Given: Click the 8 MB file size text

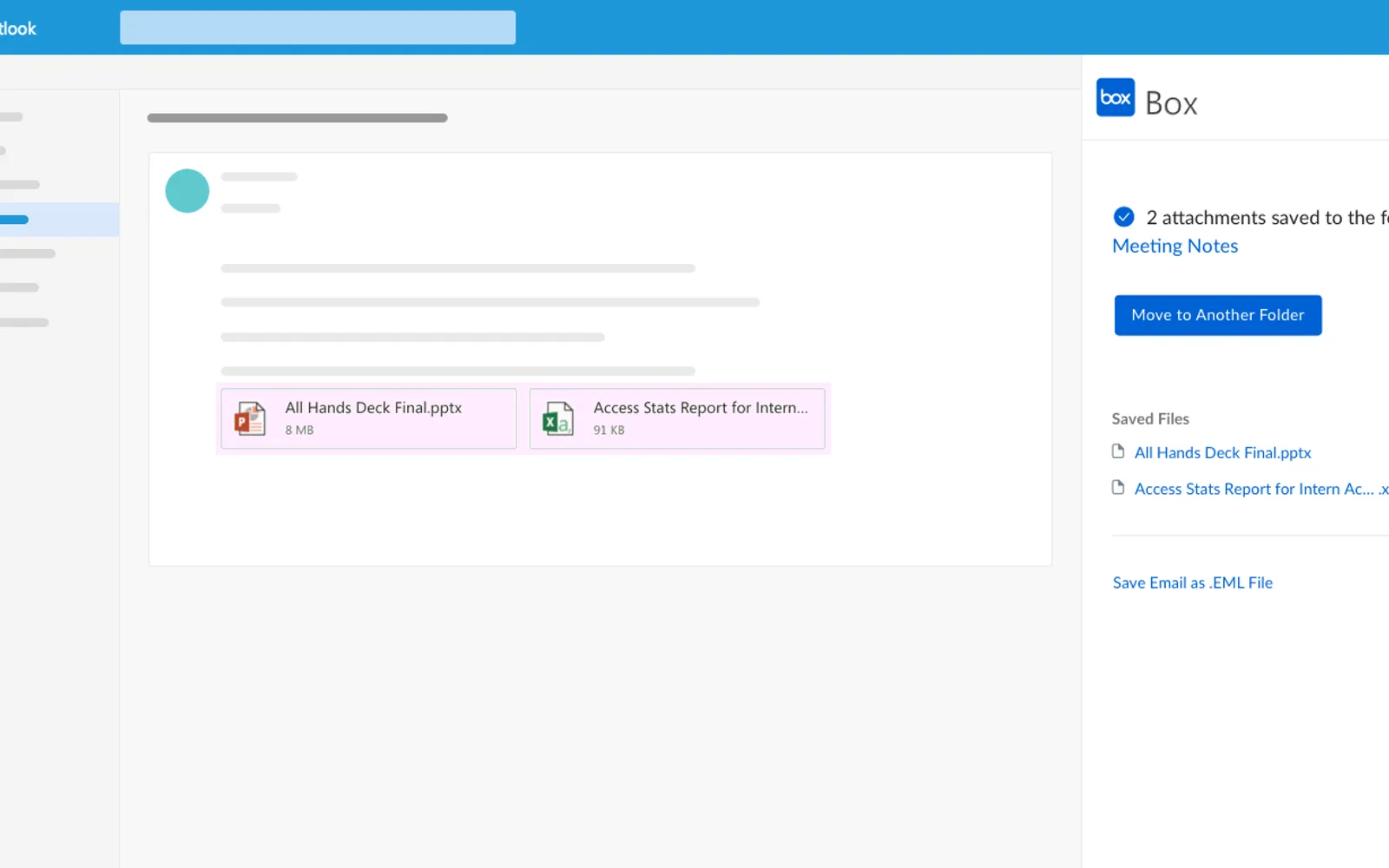Looking at the screenshot, I should point(300,430).
